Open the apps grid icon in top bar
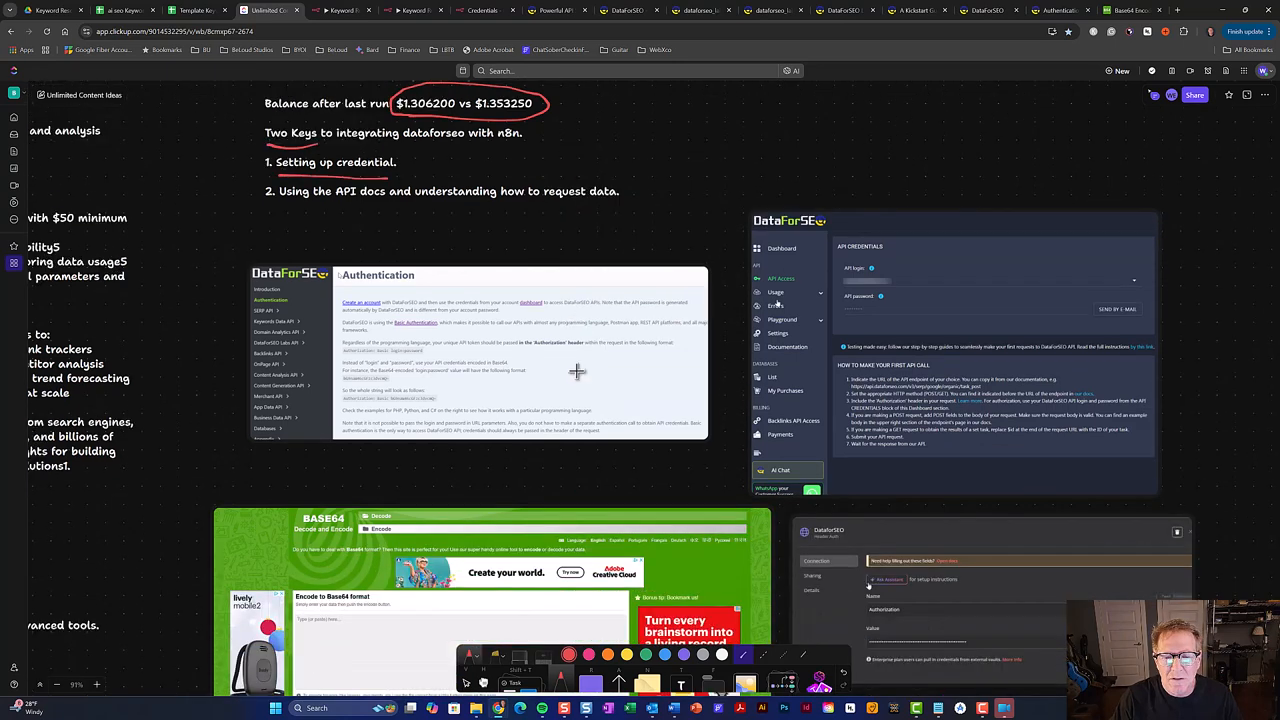The height and width of the screenshot is (720, 1280). 1245,71
